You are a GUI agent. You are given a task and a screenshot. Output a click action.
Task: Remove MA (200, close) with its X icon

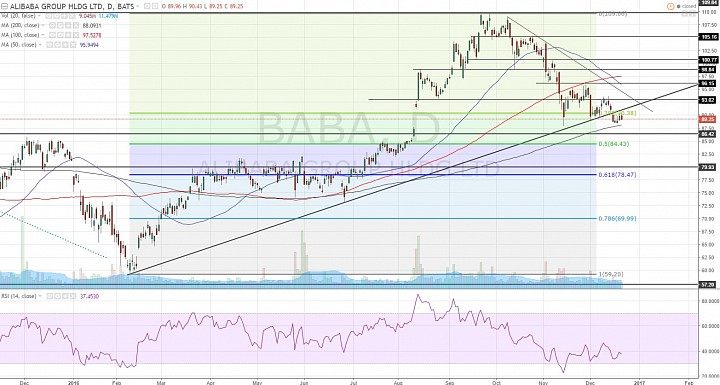(x=76, y=25)
